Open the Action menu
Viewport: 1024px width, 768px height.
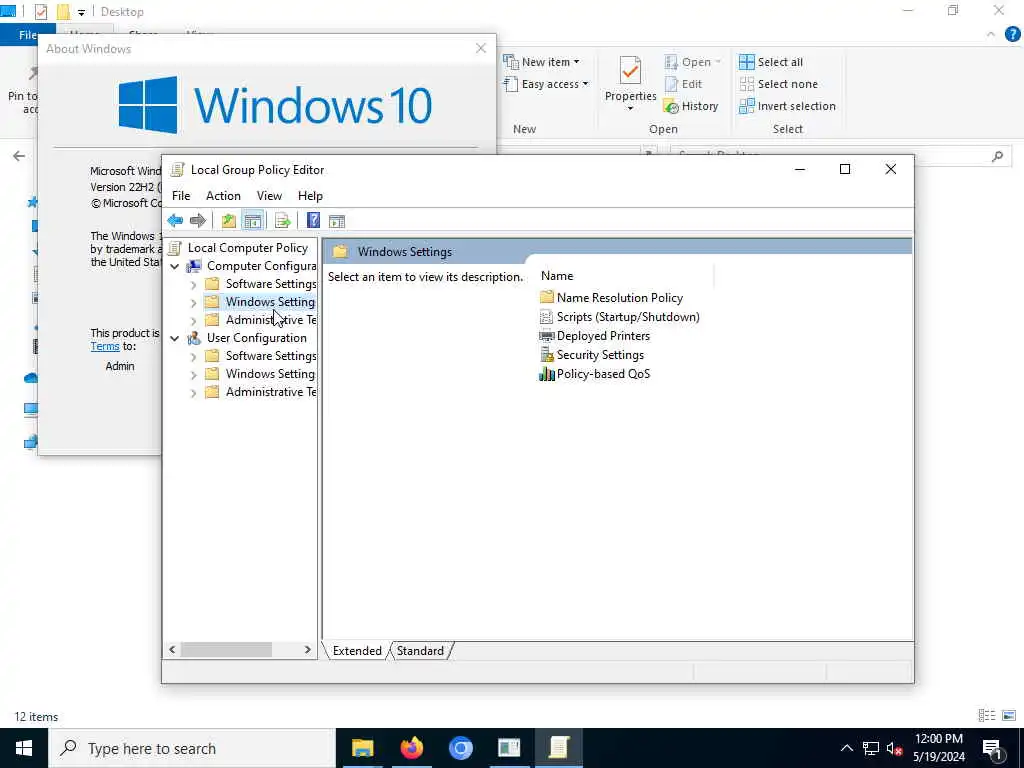point(223,196)
